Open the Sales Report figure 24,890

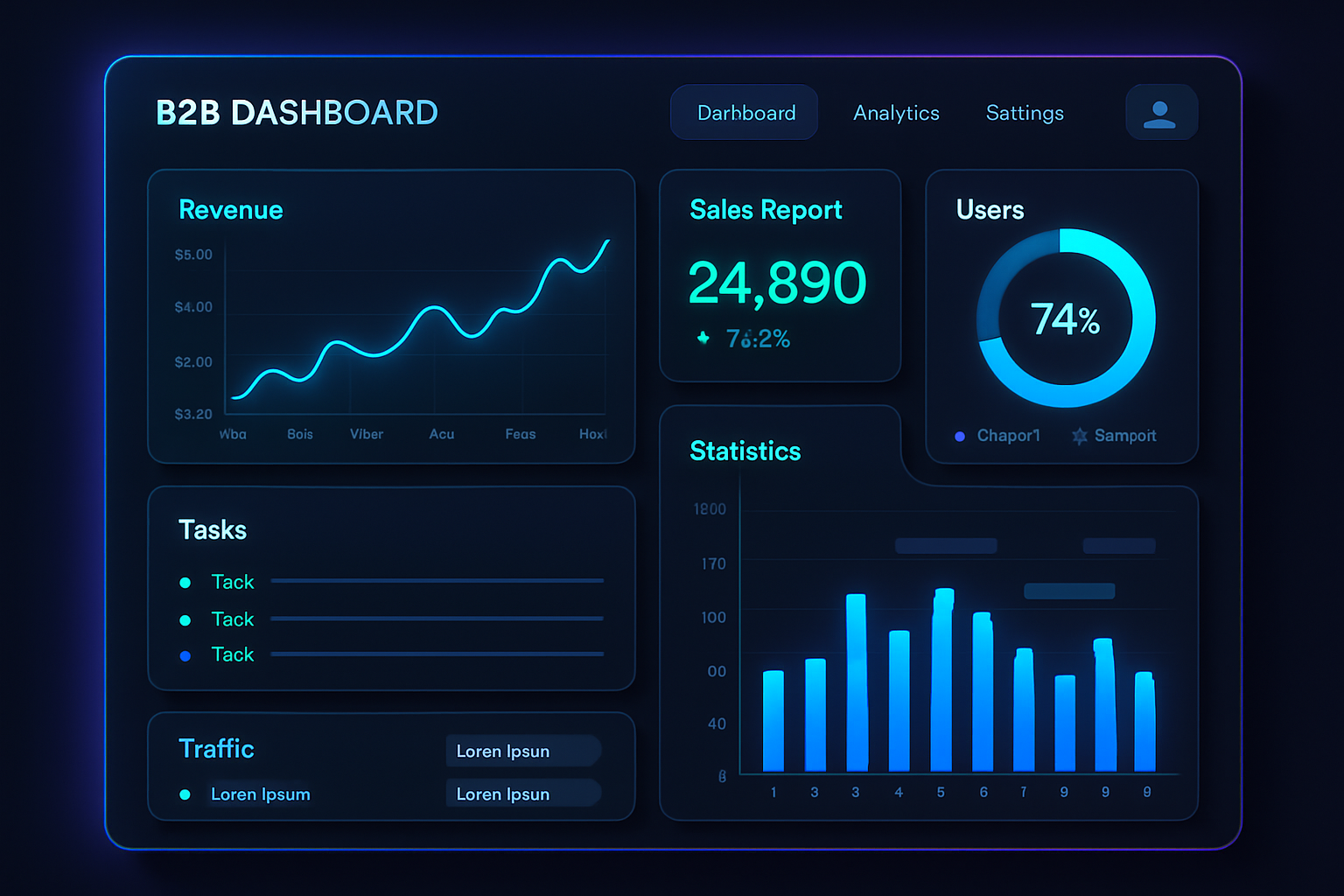777,281
